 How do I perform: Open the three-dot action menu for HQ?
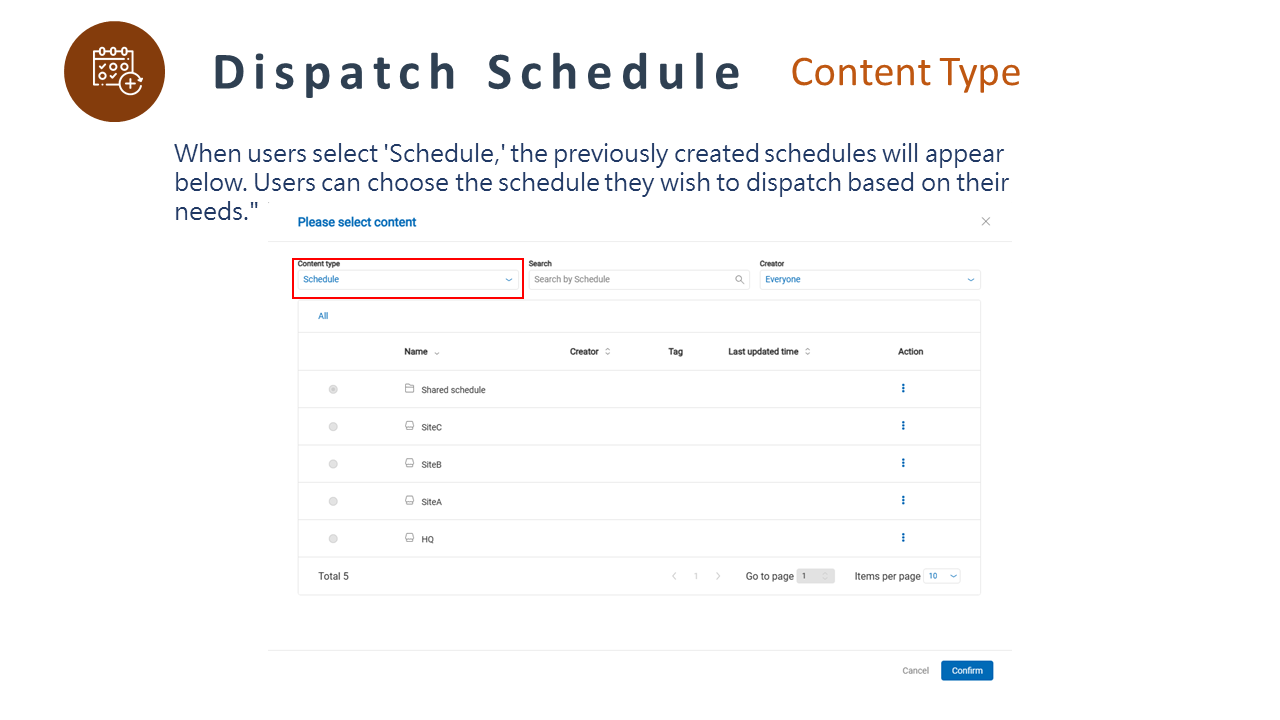[903, 538]
